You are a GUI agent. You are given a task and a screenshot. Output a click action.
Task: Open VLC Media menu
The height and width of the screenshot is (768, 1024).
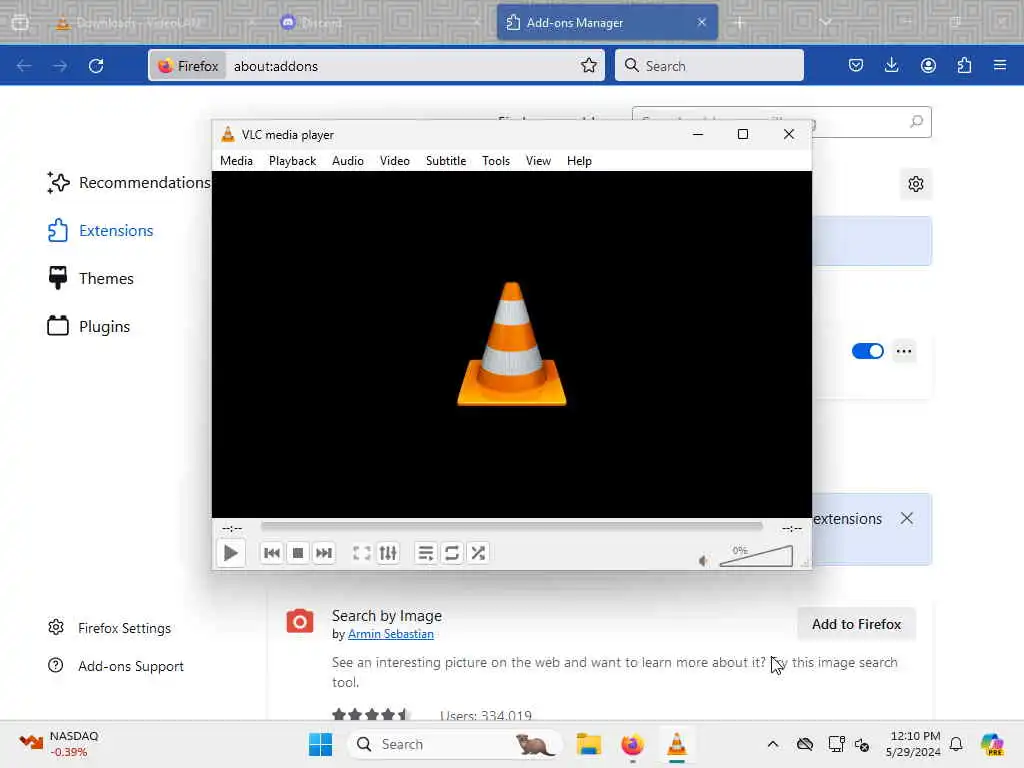pyautogui.click(x=236, y=161)
